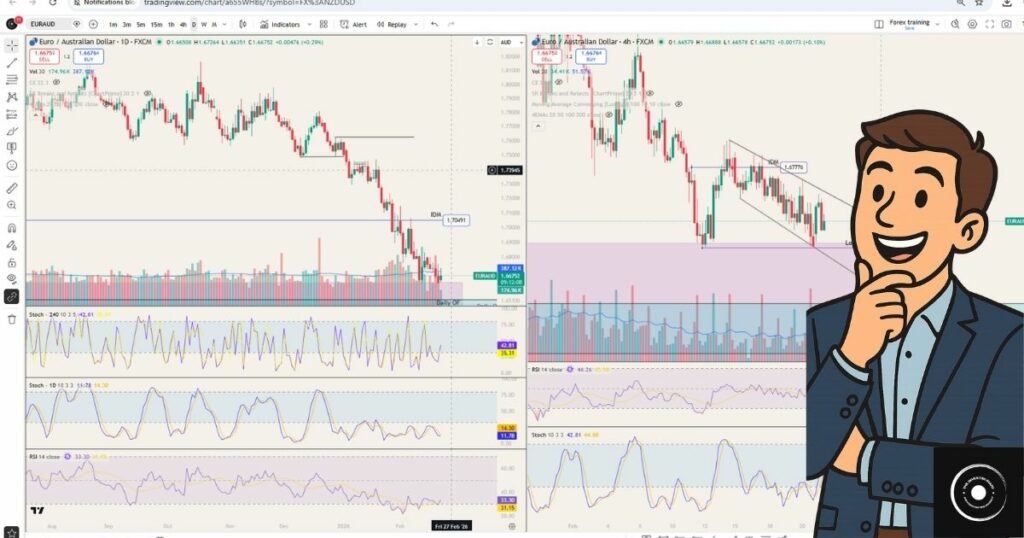Screen dimensions: 1024x538
Task: Toggle magnet mode in left toolbar
Action: (12, 227)
